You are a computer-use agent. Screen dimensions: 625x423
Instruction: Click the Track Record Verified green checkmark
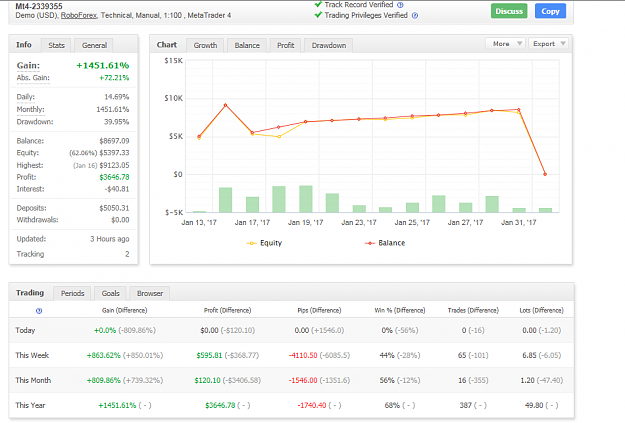[x=318, y=4]
